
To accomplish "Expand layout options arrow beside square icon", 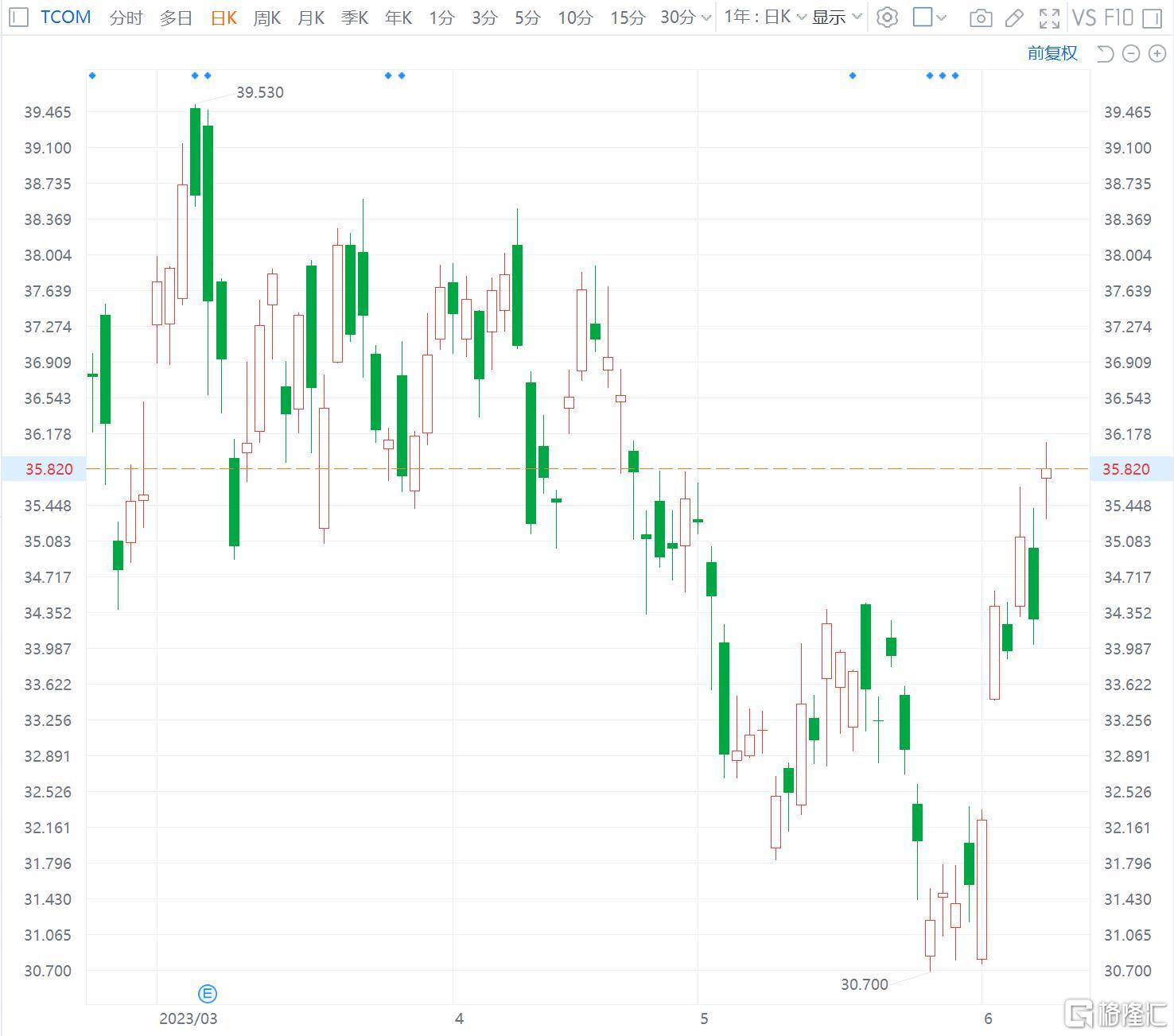I will tap(942, 17).
